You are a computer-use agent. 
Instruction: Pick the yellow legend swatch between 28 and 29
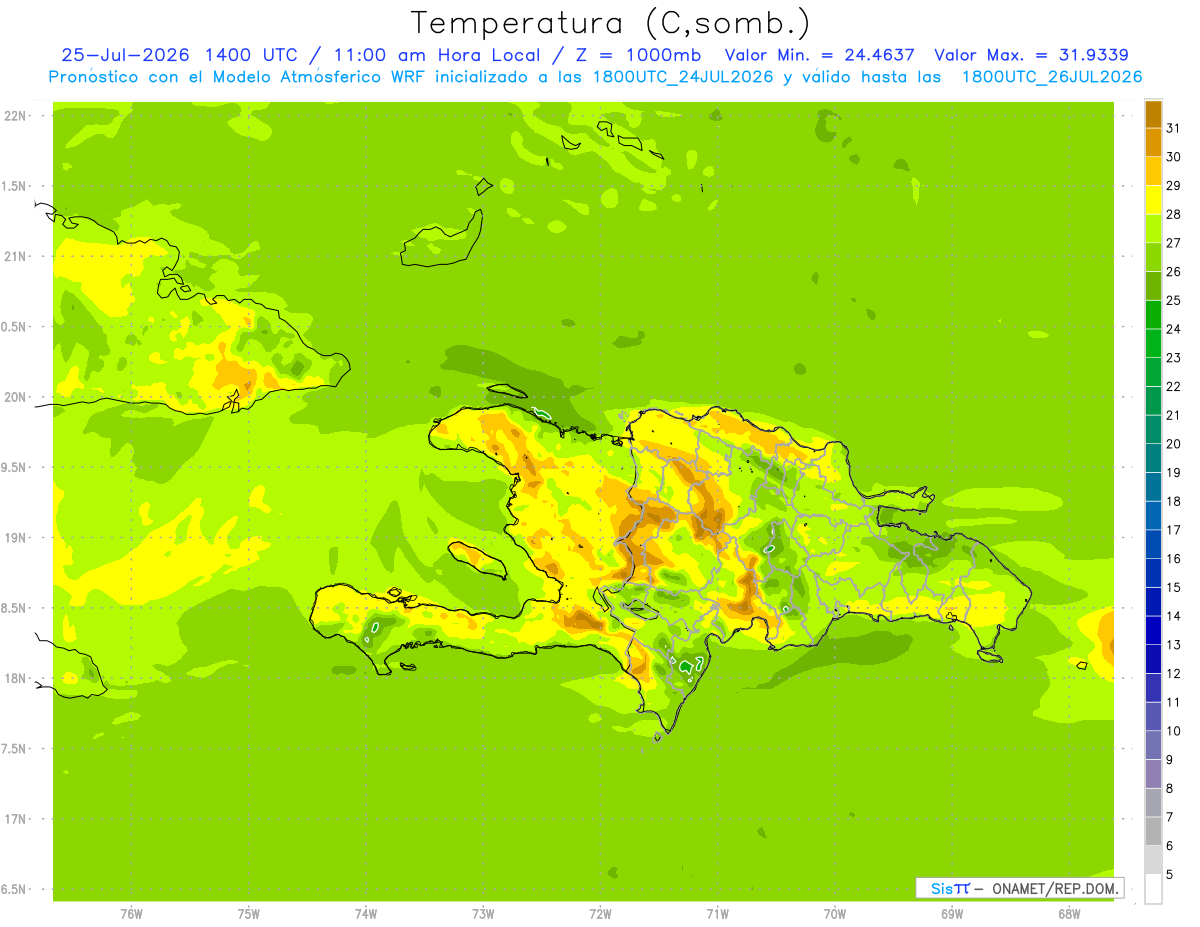[1153, 200]
